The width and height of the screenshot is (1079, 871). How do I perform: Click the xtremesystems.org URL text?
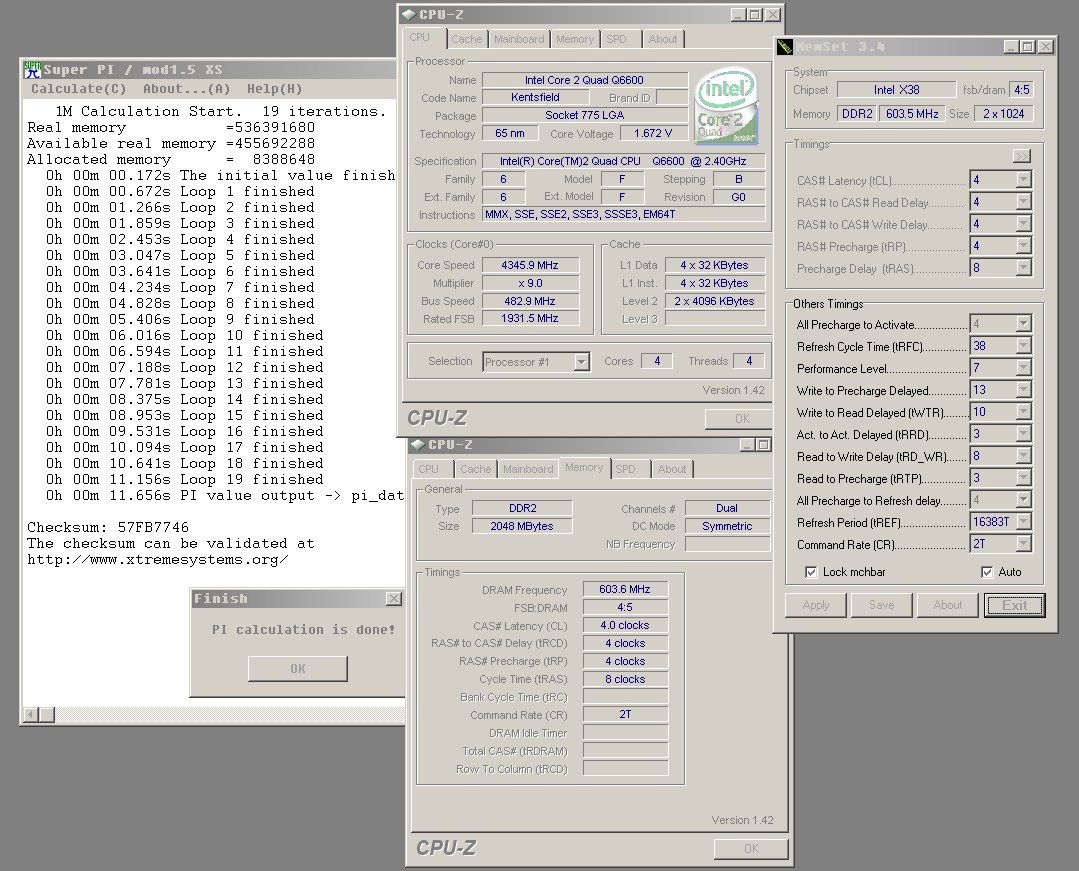[158, 560]
